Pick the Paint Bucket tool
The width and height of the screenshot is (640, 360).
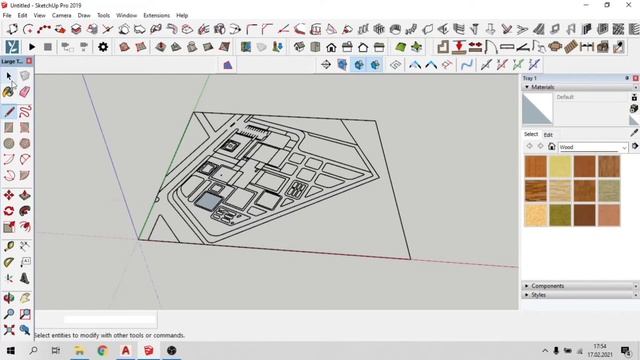9,92
